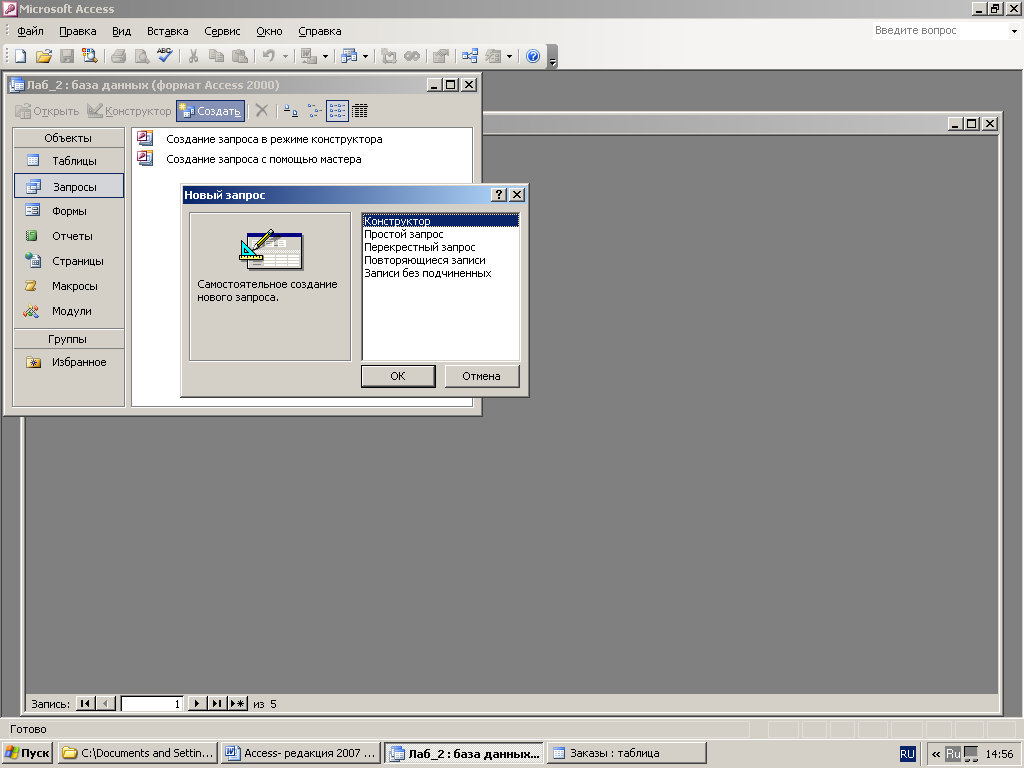Open the Relationships schema icon

pyautogui.click(x=470, y=56)
